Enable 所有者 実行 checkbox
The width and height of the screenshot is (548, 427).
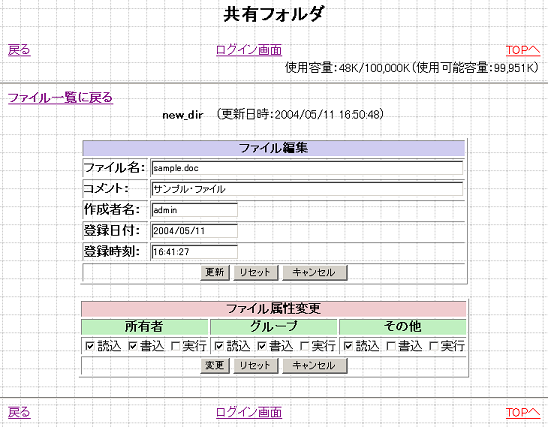175,346
